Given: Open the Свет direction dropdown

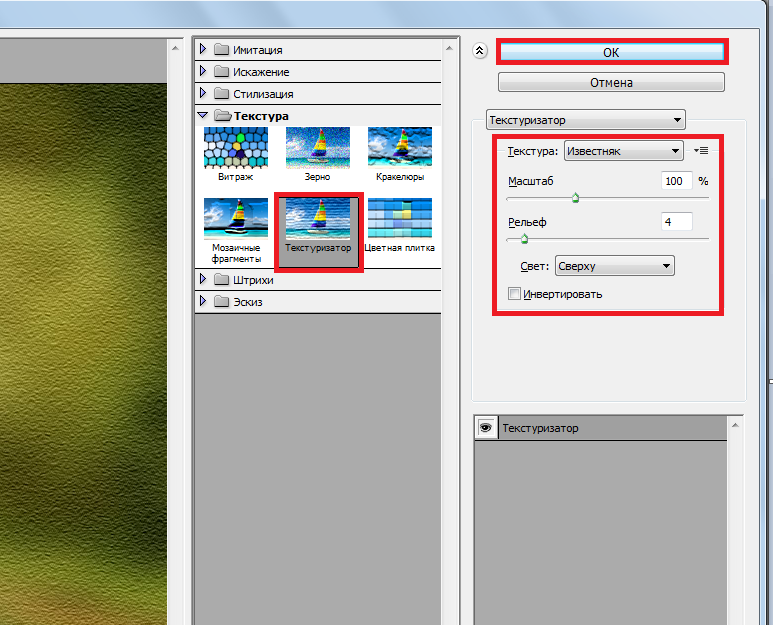Looking at the screenshot, I should point(614,266).
